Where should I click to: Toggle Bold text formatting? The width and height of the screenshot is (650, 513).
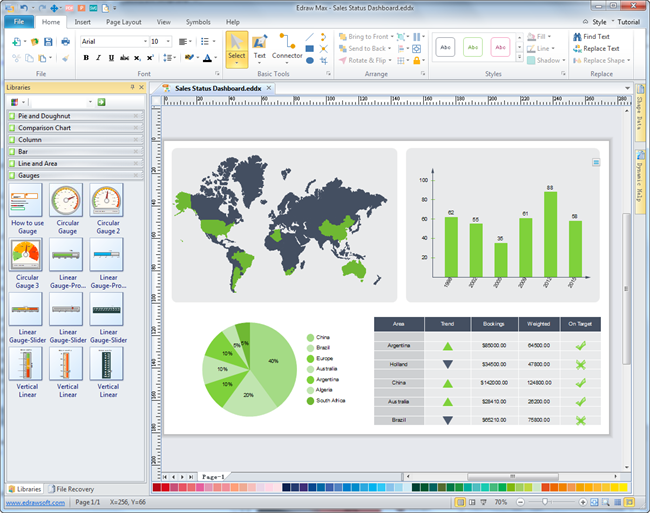(86, 58)
